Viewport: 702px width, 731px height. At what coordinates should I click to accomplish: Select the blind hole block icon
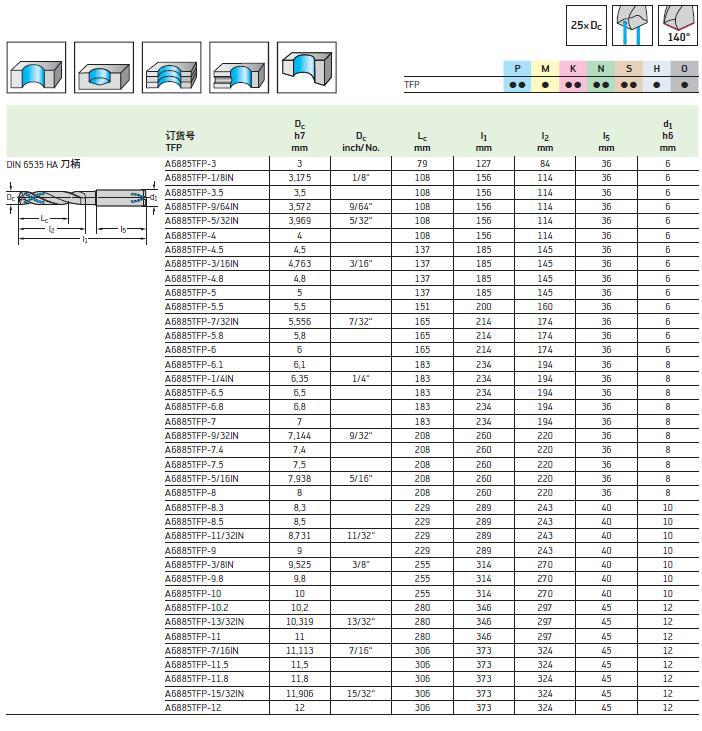pos(104,68)
